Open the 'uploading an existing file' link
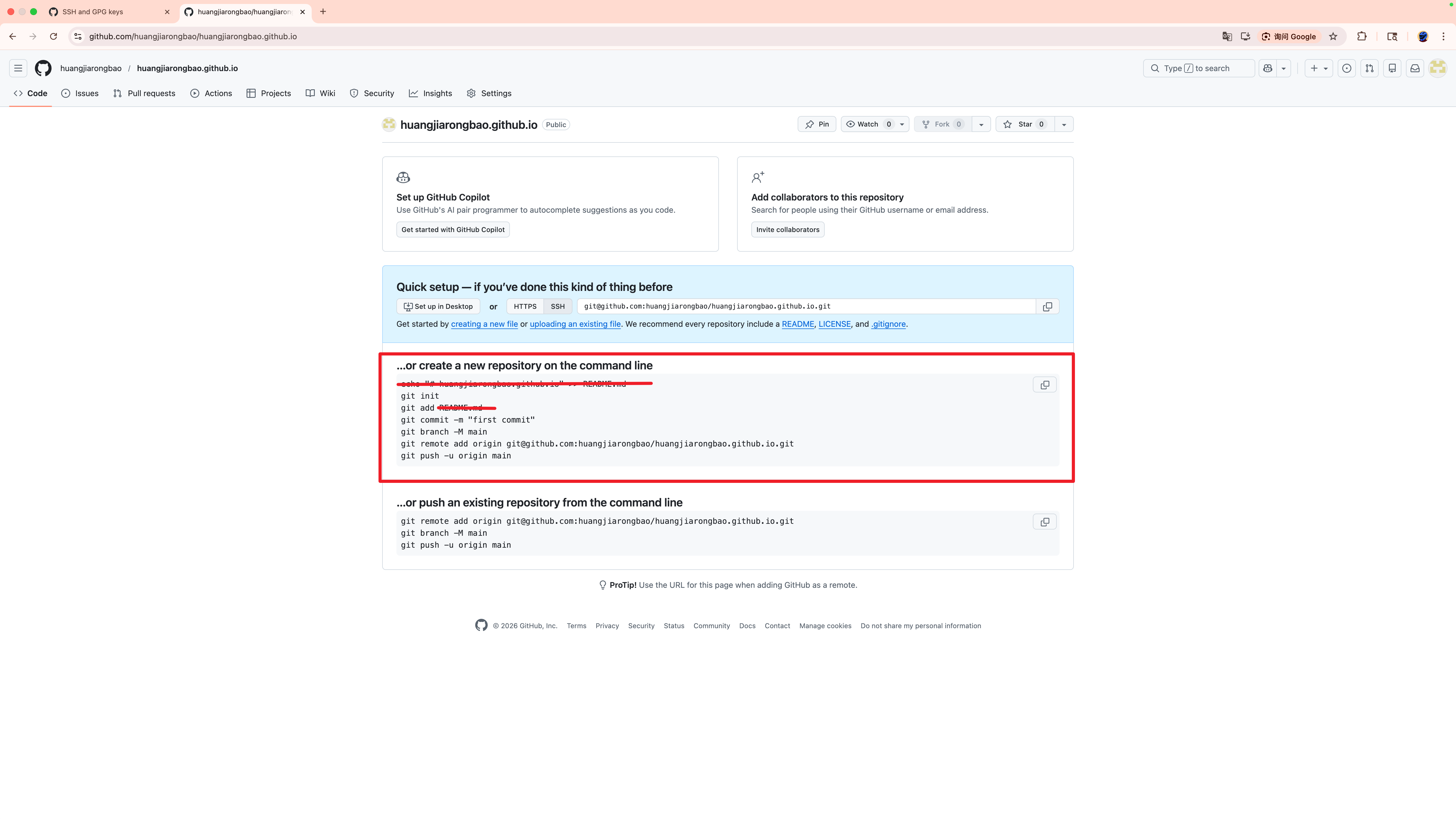This screenshot has height=819, width=1456. [575, 324]
